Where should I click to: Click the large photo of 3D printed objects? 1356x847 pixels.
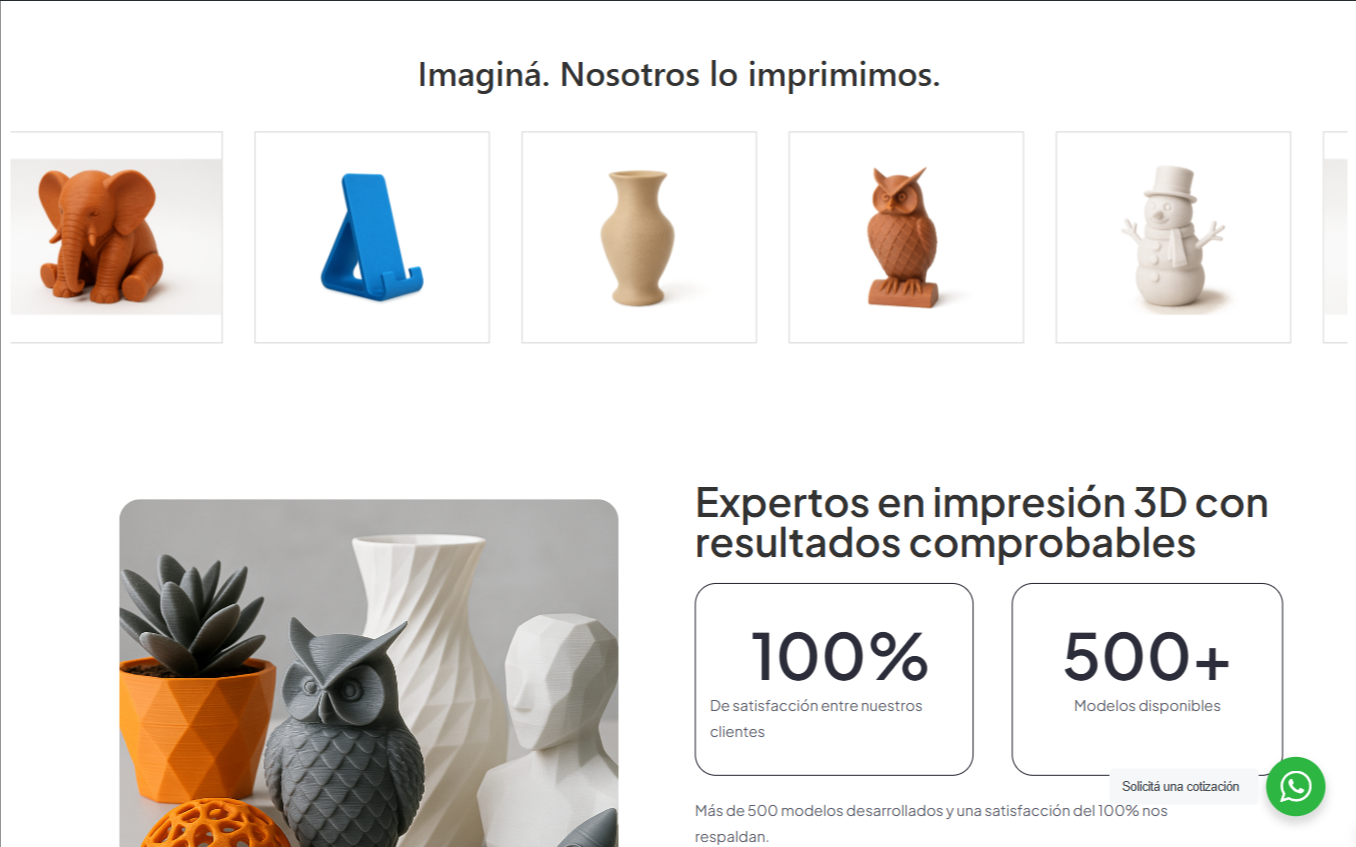pos(369,673)
